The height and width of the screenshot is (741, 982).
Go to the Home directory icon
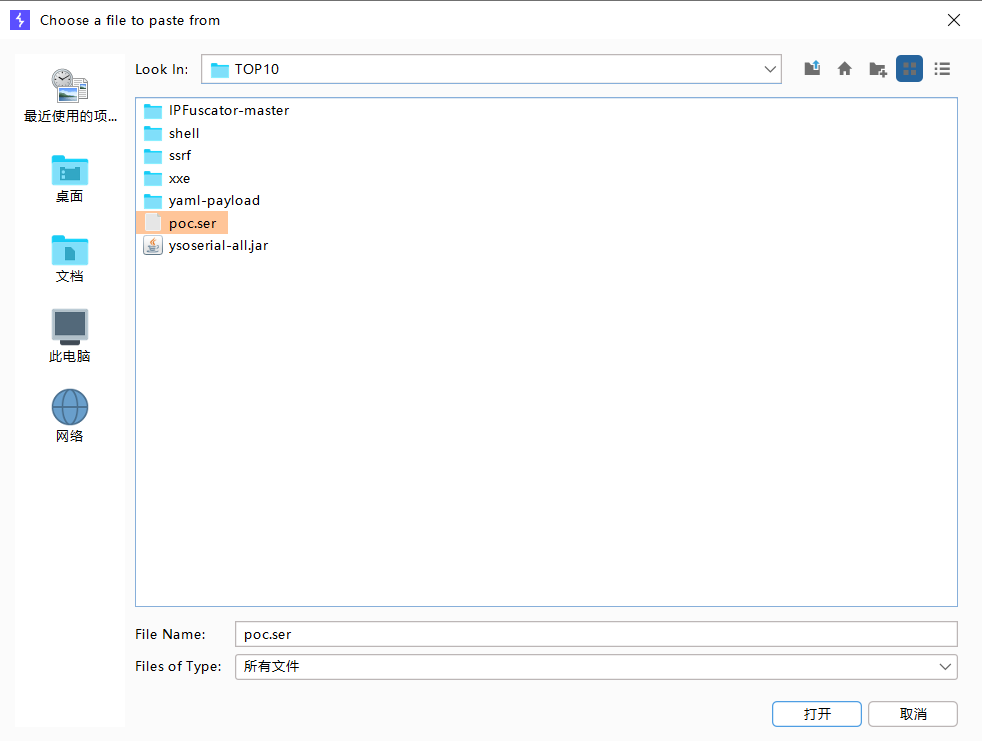pos(845,69)
